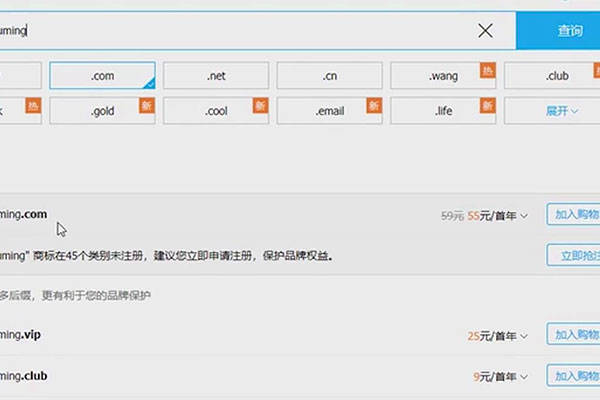This screenshot has height=400, width=600.
Task: Clear the search box with the X icon
Action: click(485, 30)
